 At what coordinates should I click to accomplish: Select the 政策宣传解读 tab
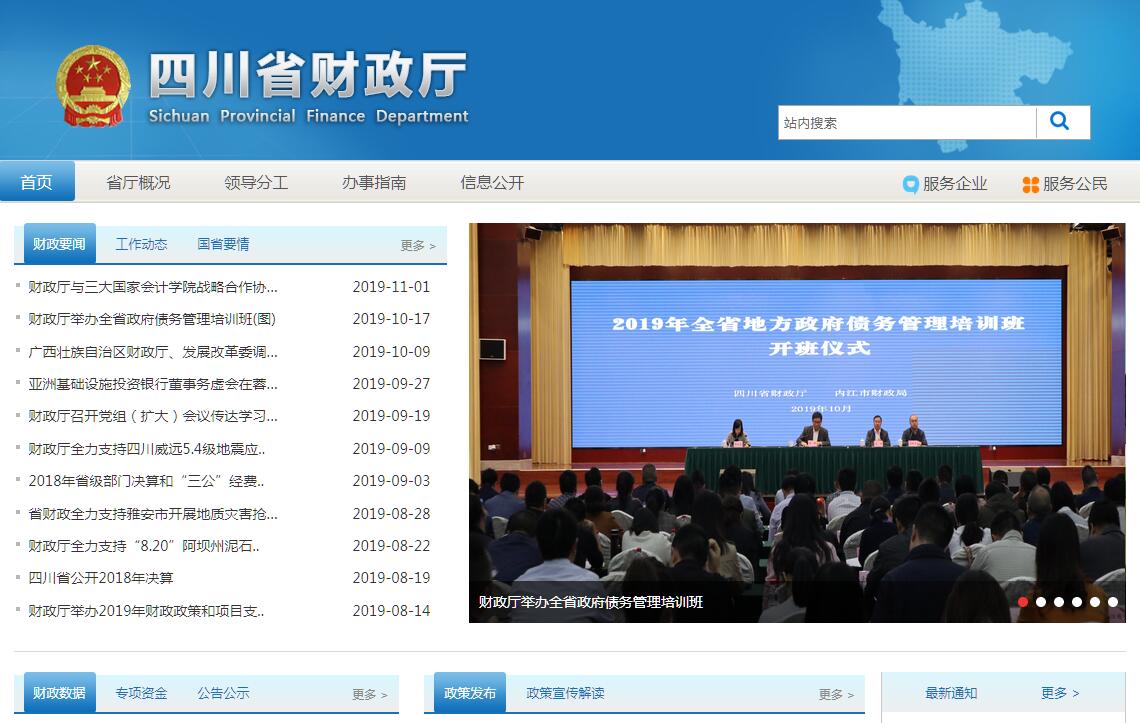point(565,693)
